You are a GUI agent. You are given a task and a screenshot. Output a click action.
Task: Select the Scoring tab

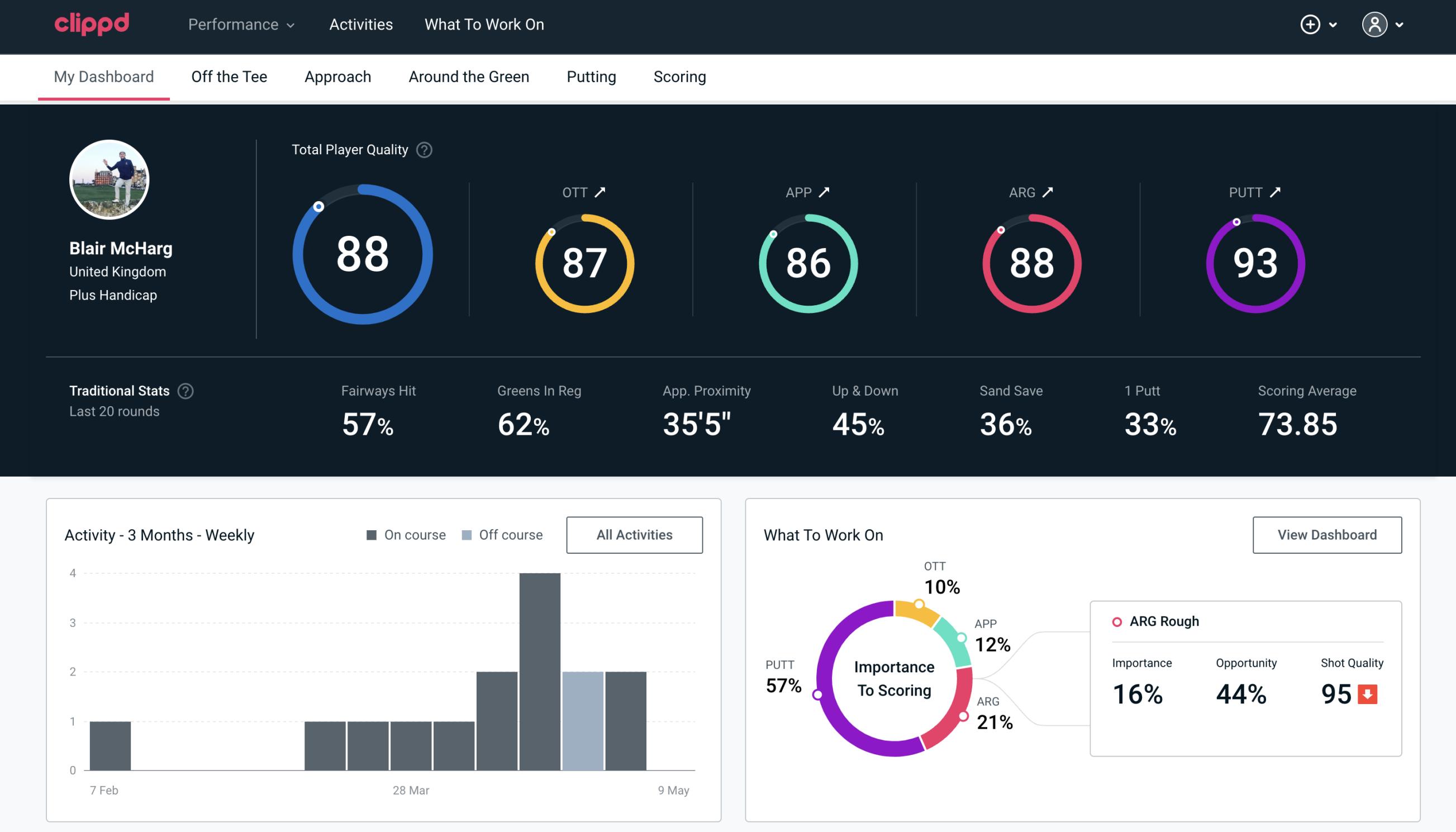[680, 76]
